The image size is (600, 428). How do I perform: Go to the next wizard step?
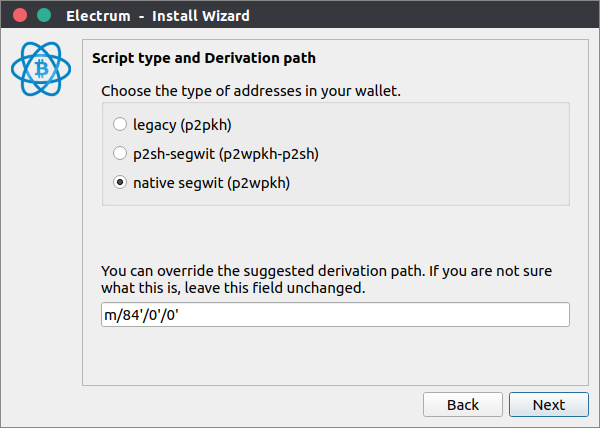point(549,405)
